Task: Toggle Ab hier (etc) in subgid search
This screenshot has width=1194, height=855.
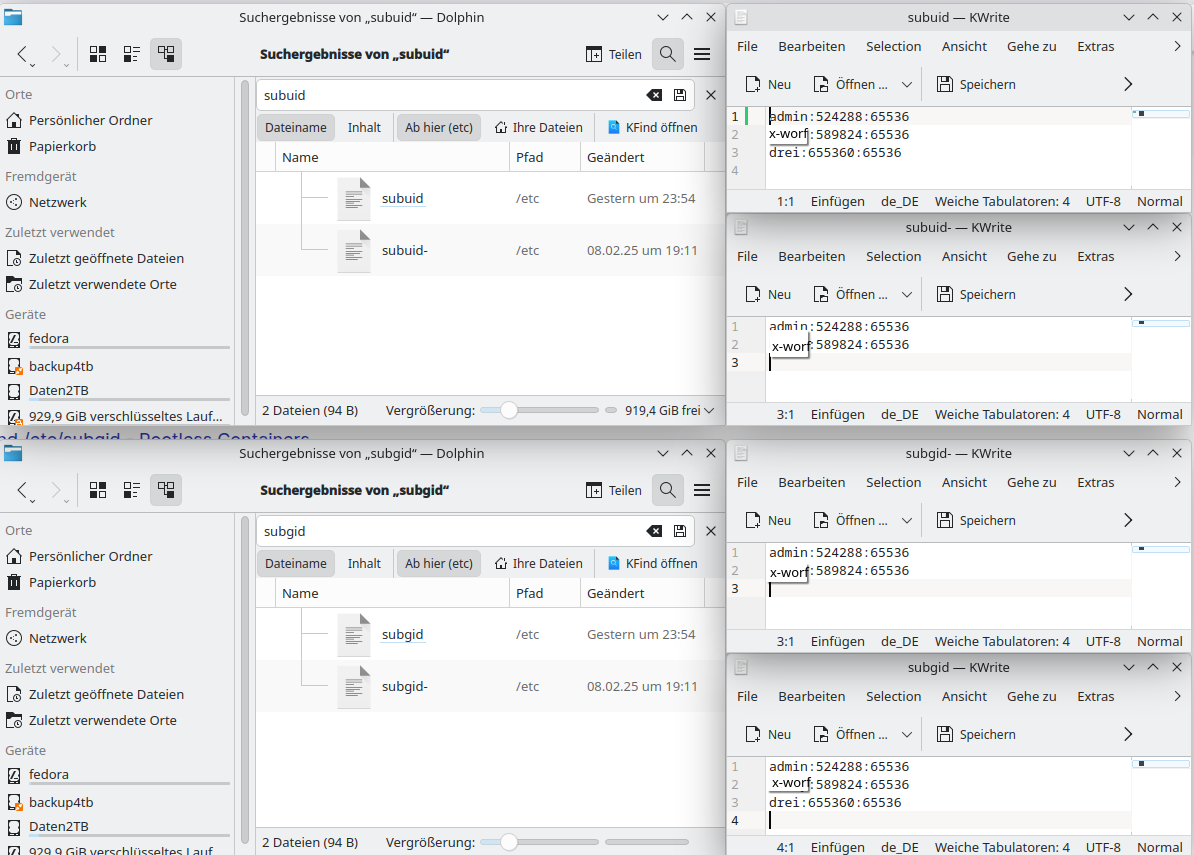Action: pos(439,563)
